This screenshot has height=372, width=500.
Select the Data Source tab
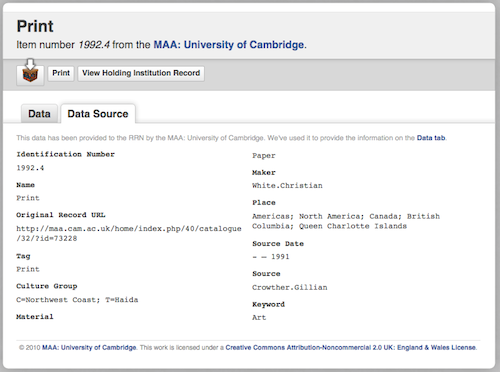pyautogui.click(x=98, y=114)
